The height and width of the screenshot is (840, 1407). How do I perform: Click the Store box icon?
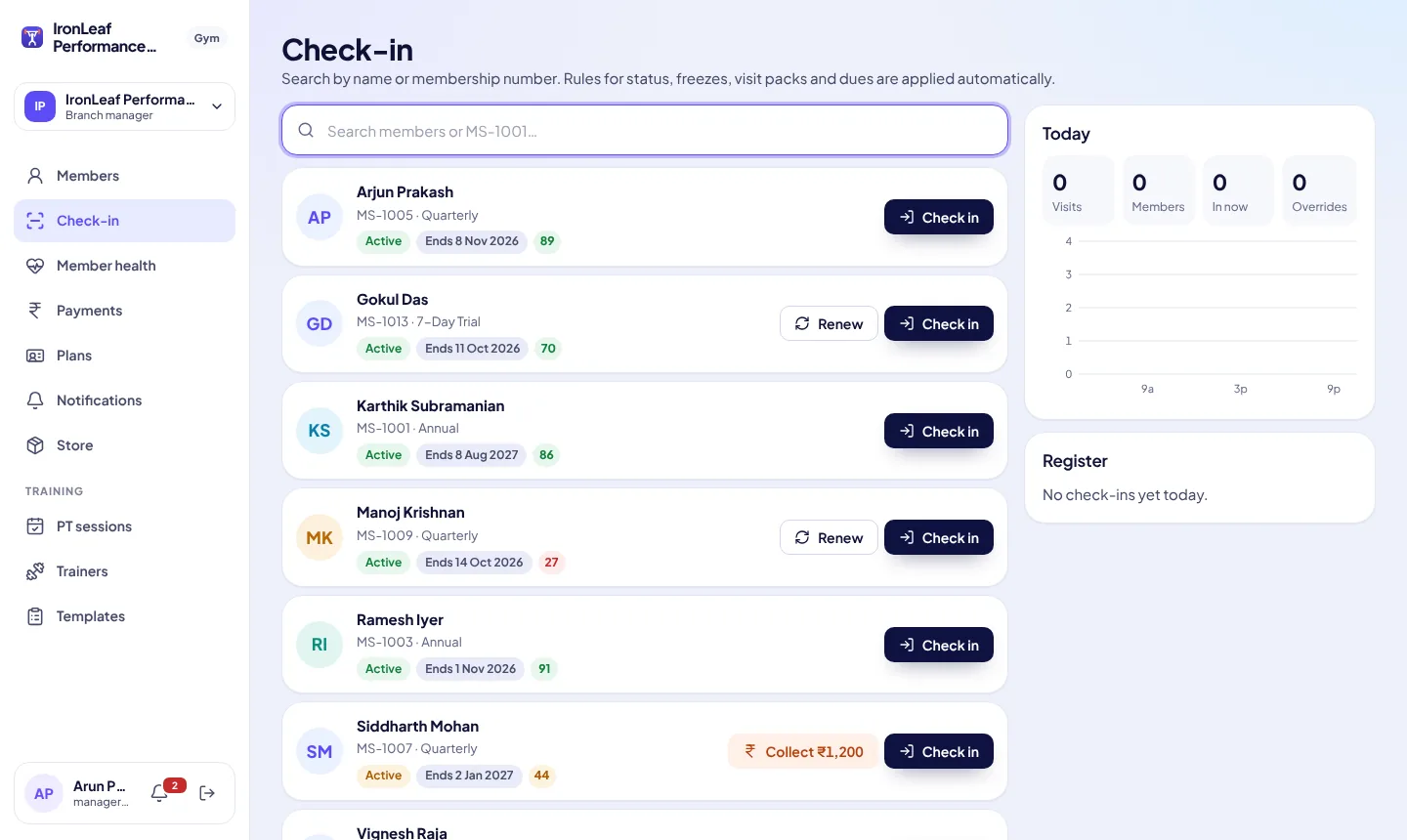tap(35, 445)
